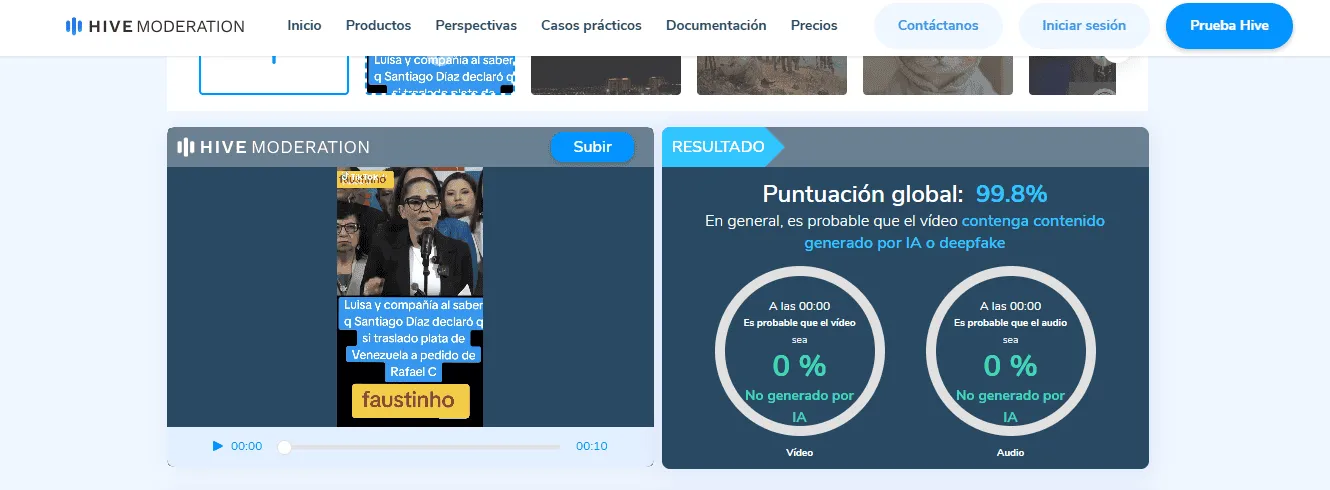Navigate to Precios
Viewport: 1330px width, 490px height.
[x=814, y=25]
